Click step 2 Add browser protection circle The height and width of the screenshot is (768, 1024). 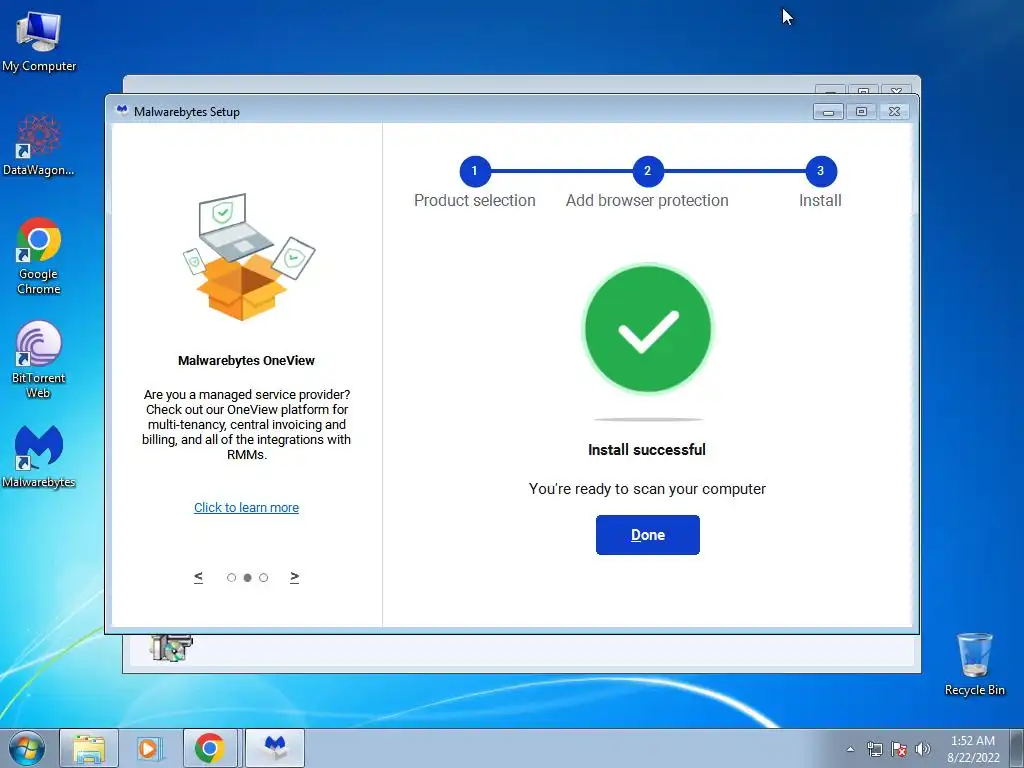coord(648,171)
